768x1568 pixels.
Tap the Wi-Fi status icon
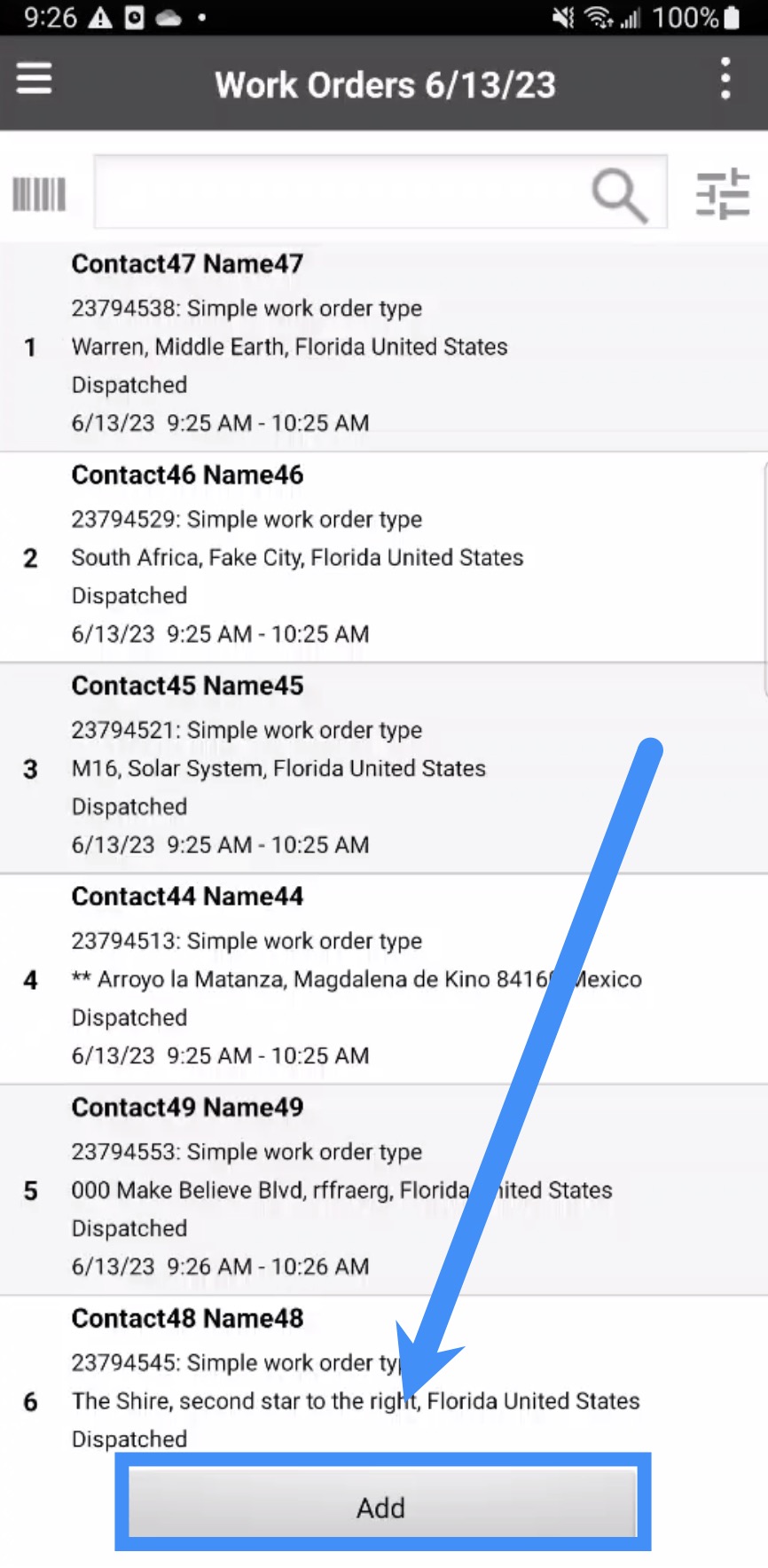point(599,18)
